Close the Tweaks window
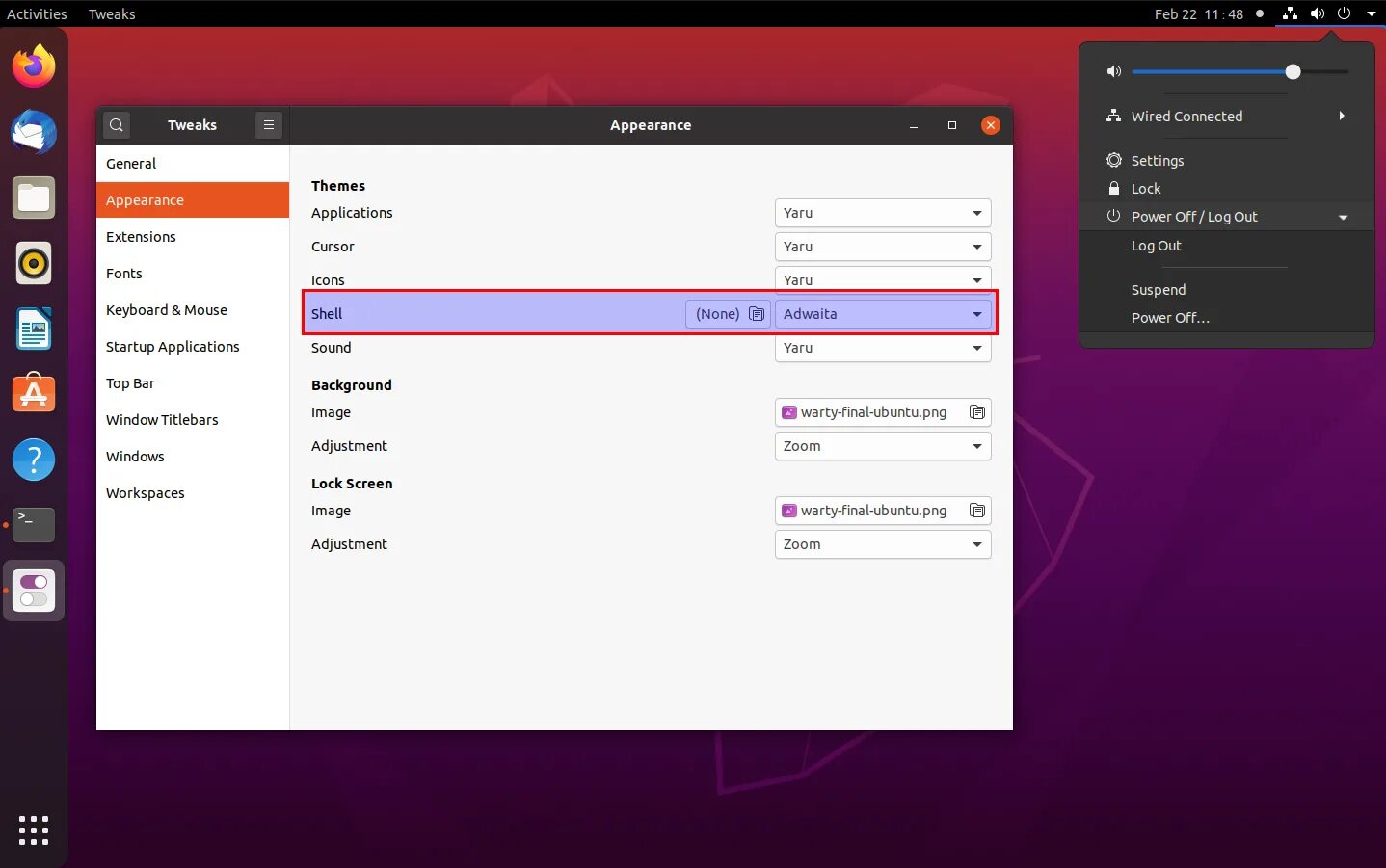1386x868 pixels. 990,125
